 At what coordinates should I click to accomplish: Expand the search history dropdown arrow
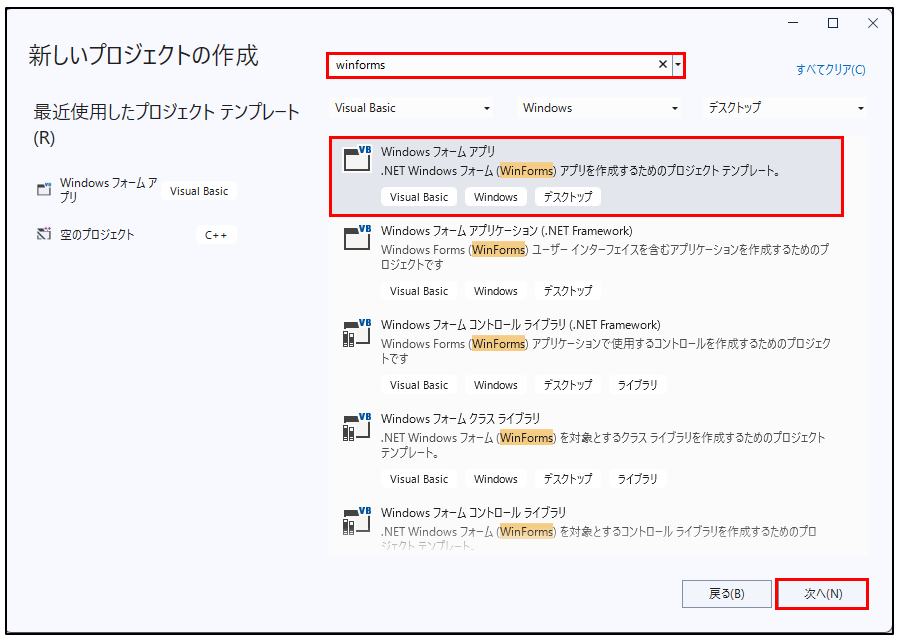pos(678,65)
